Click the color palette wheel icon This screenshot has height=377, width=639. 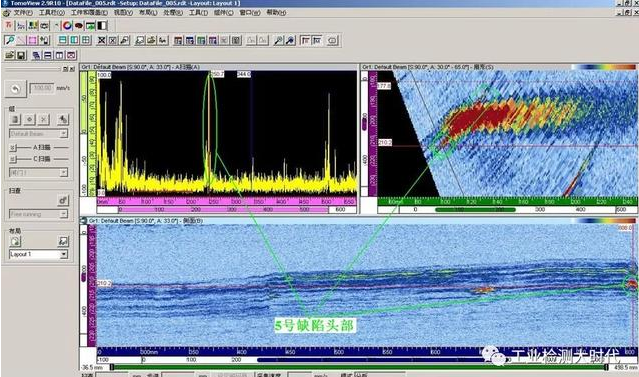tap(67, 26)
